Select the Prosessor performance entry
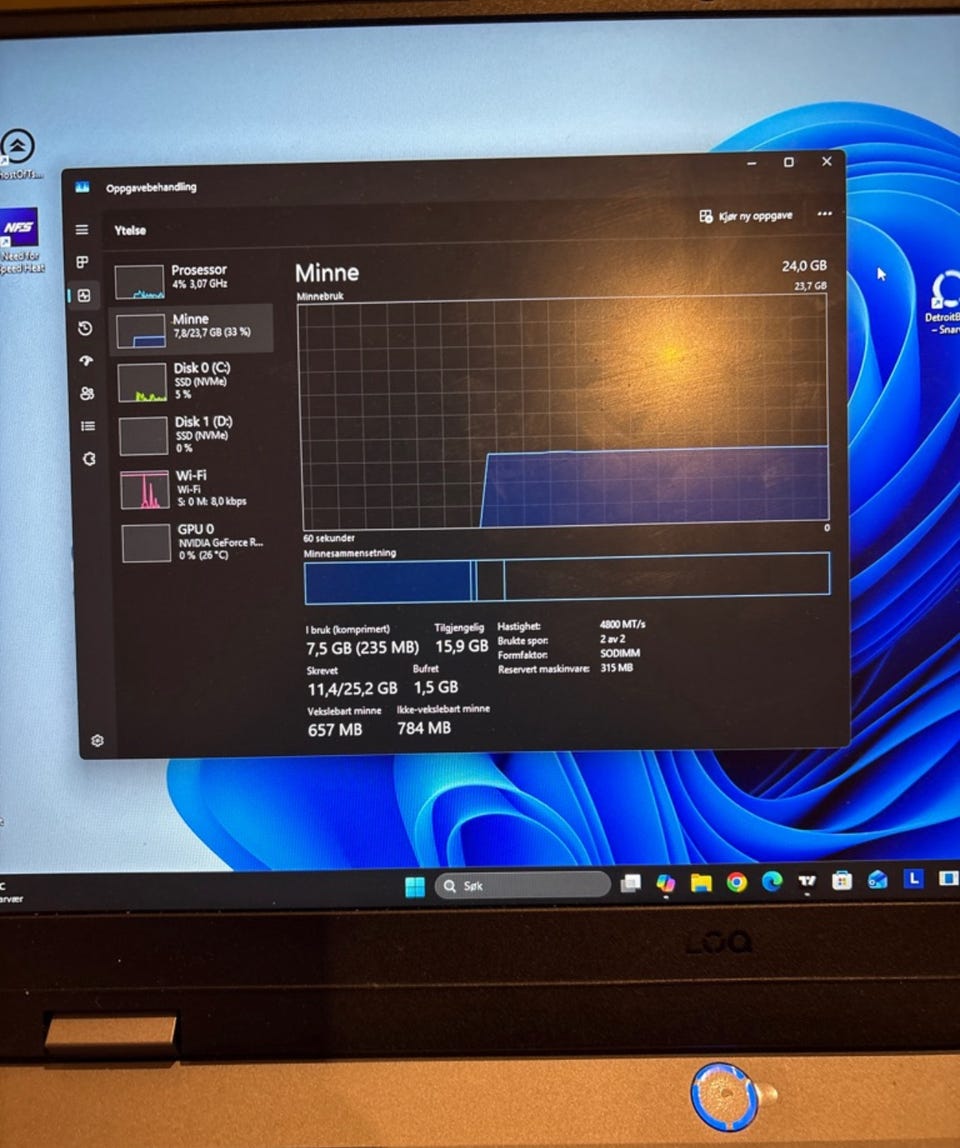The width and height of the screenshot is (960, 1148). (x=192, y=281)
